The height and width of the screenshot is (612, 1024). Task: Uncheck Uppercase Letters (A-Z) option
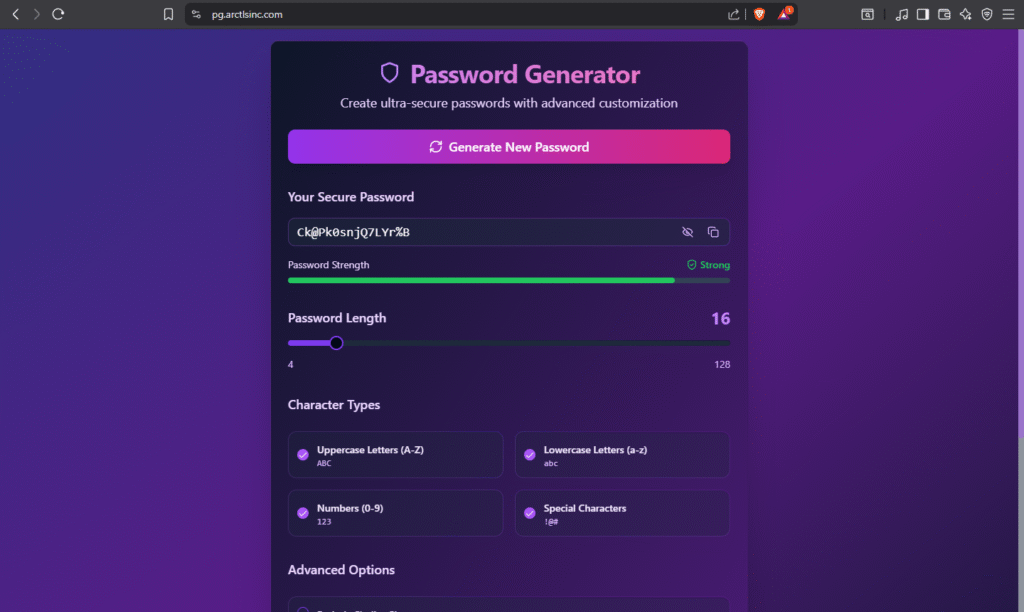pyautogui.click(x=303, y=455)
